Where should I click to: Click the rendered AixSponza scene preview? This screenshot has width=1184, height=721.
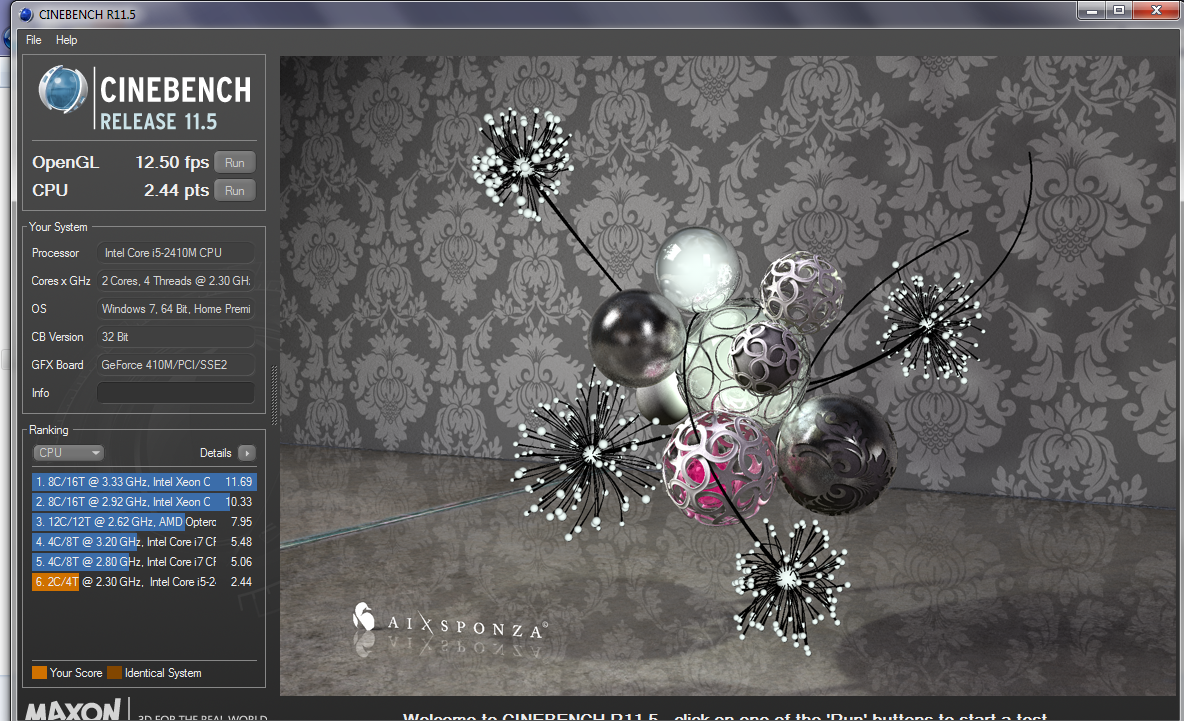728,375
